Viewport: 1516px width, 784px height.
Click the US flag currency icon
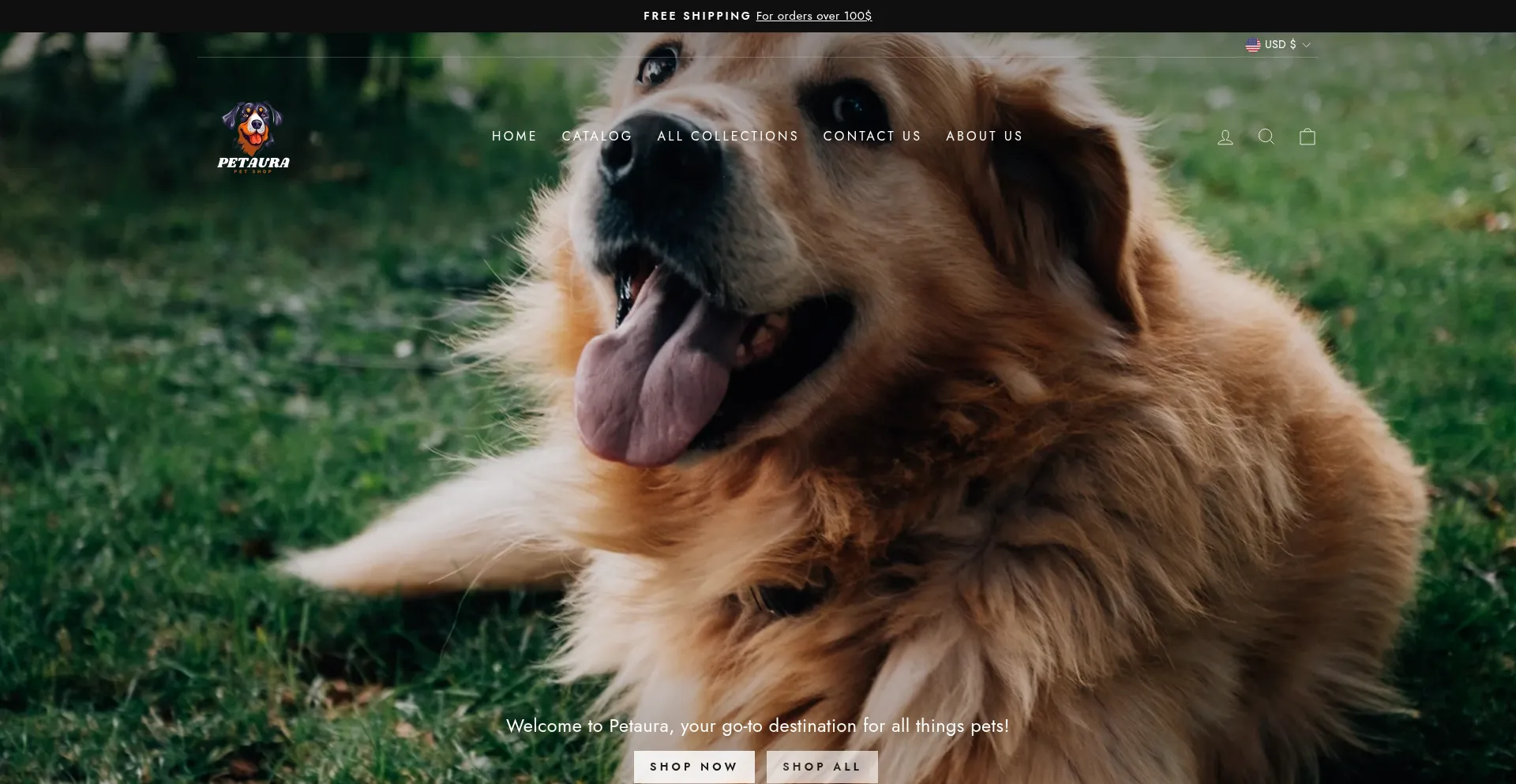pyautogui.click(x=1252, y=45)
